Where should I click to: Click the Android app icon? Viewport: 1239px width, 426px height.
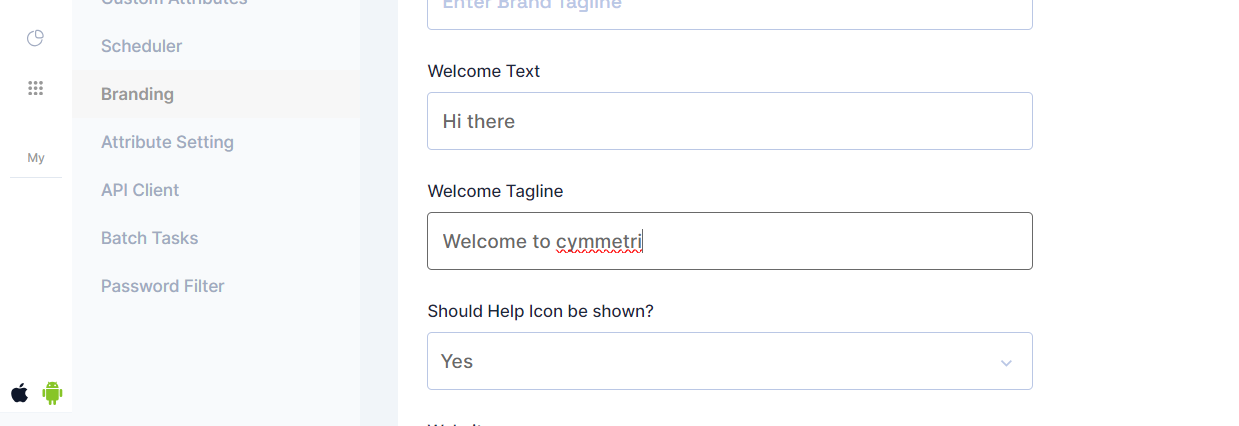tap(52, 393)
